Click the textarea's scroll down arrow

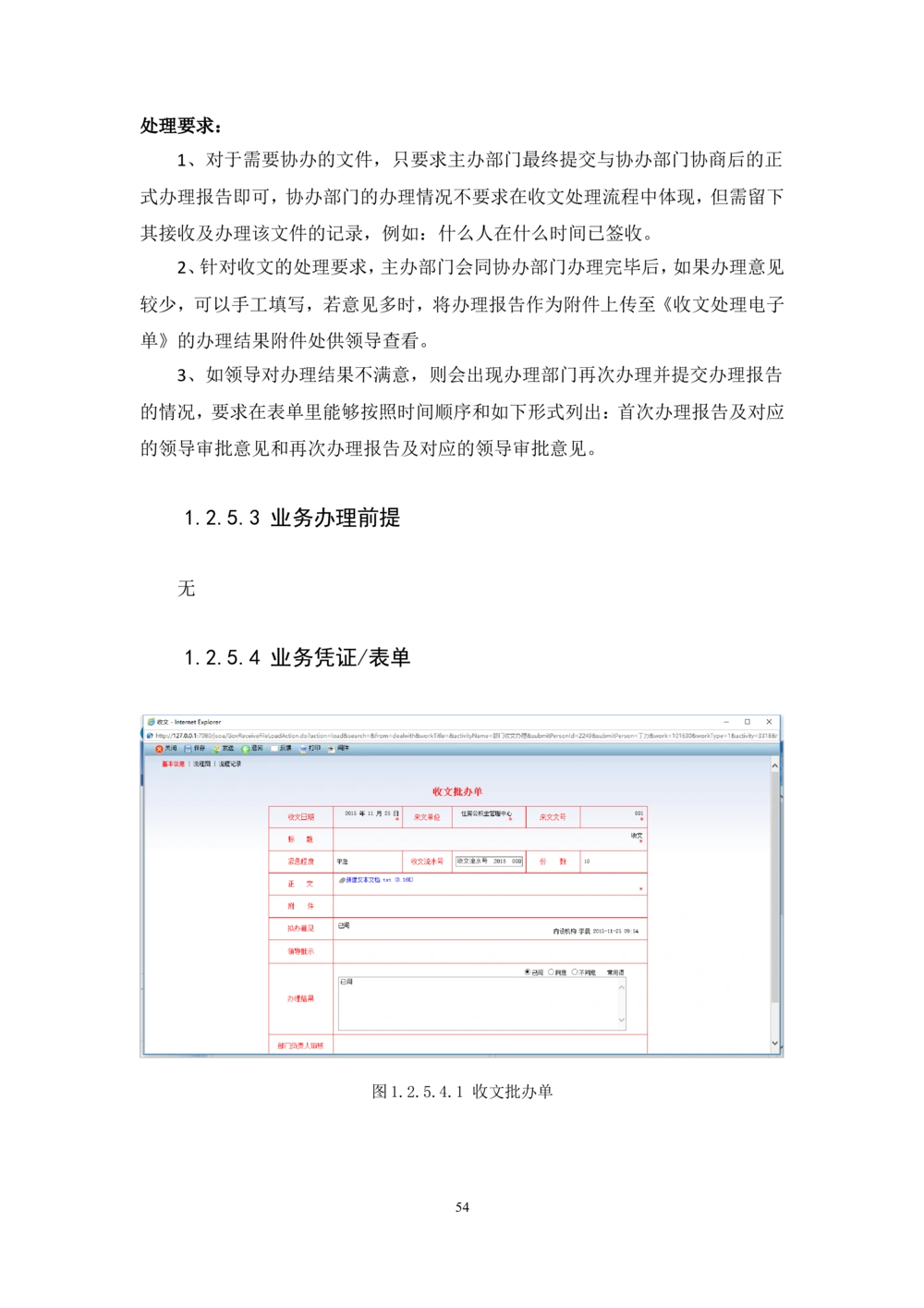point(622,1021)
